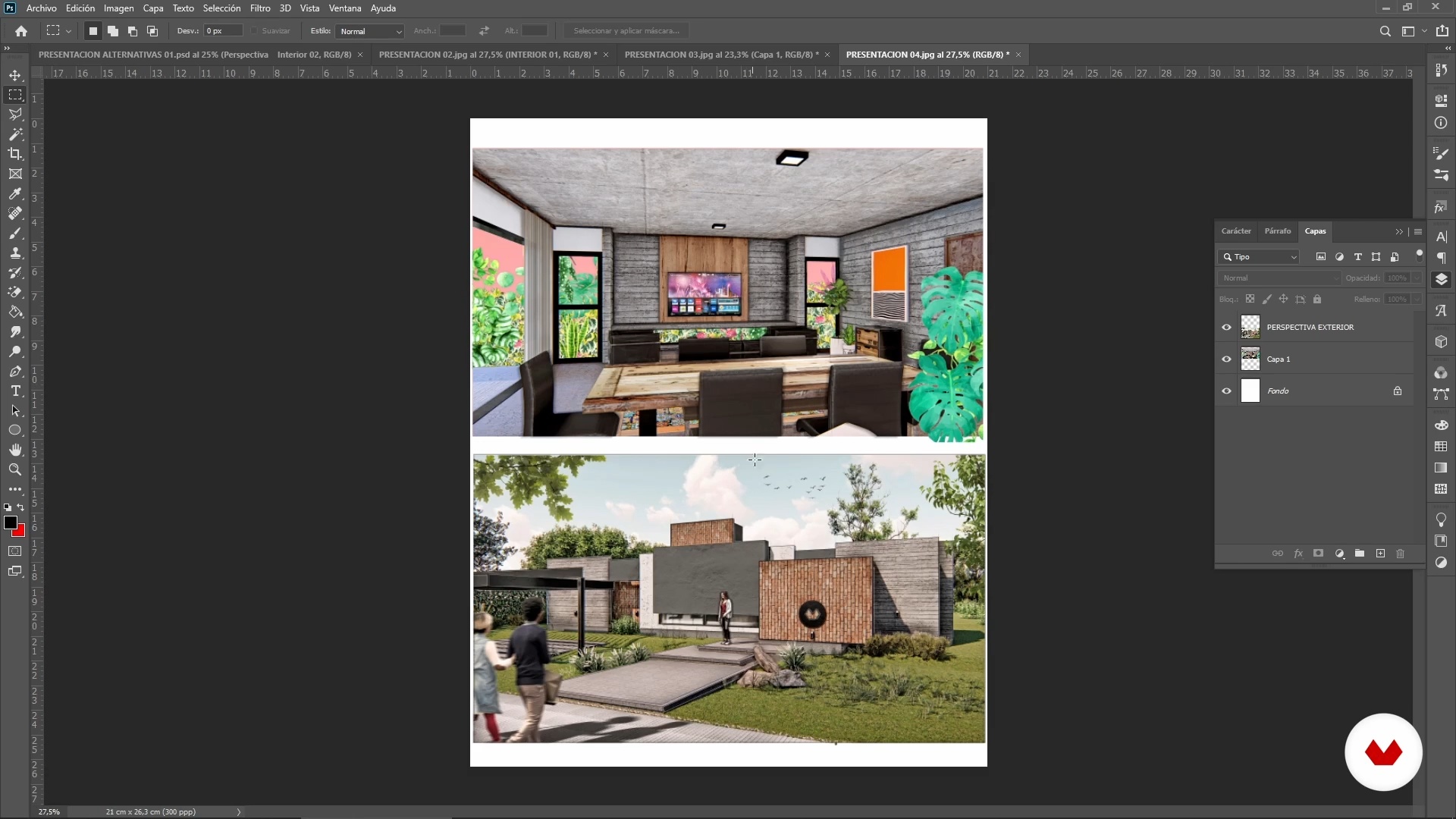Select the Zoom tool
Viewport: 1456px width, 819px height.
pos(15,469)
